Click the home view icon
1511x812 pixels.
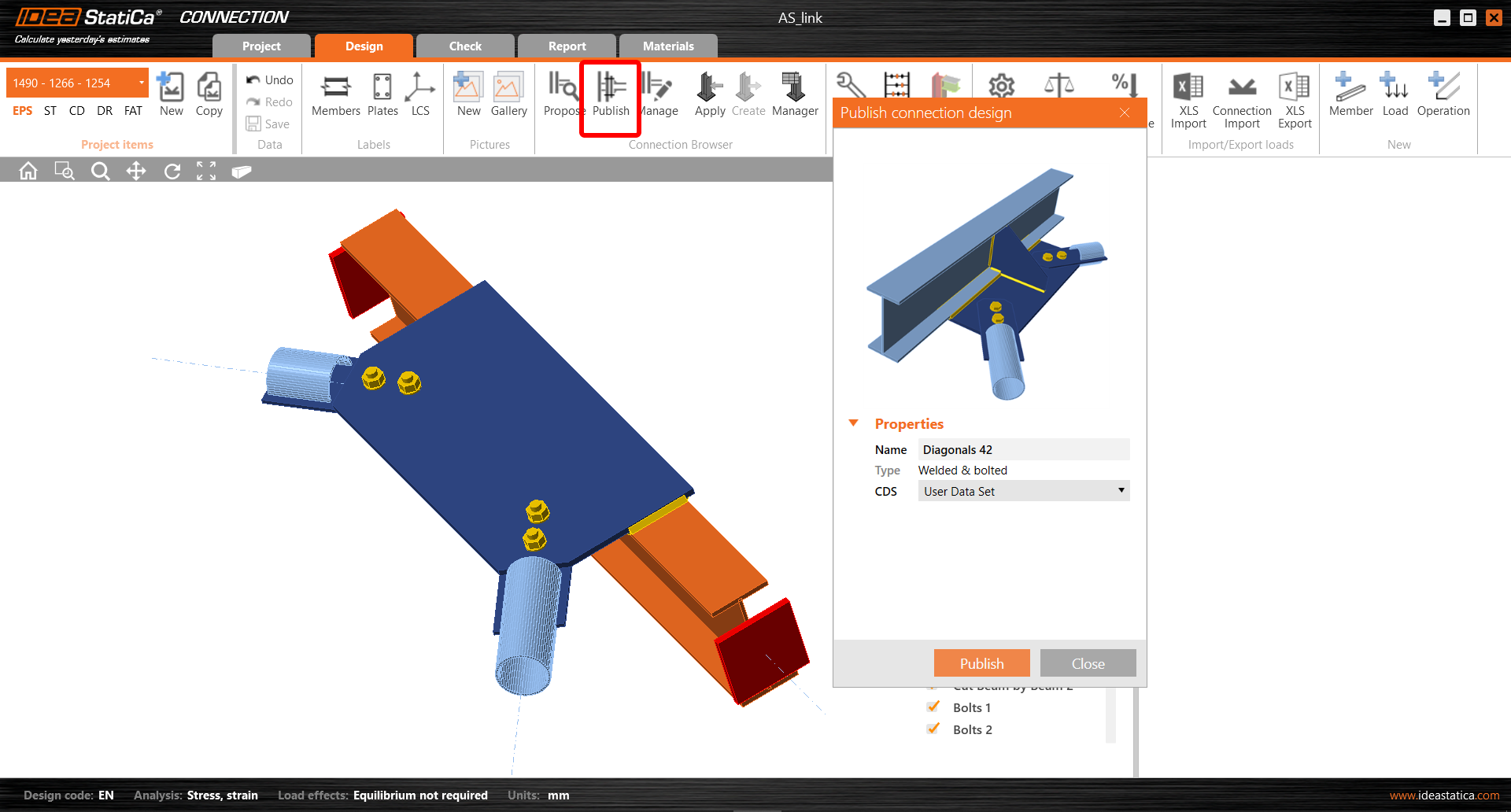click(x=28, y=171)
